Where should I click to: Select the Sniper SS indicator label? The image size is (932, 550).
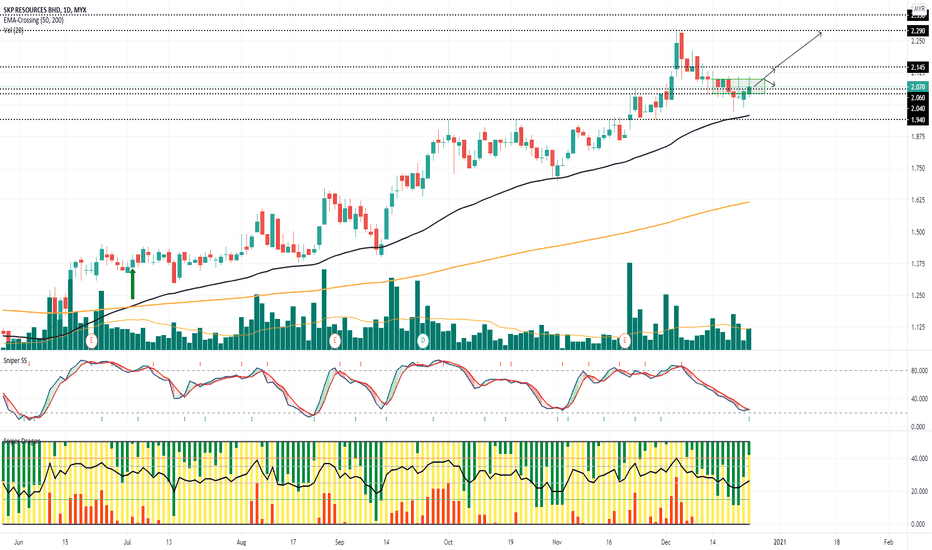[x=15, y=360]
